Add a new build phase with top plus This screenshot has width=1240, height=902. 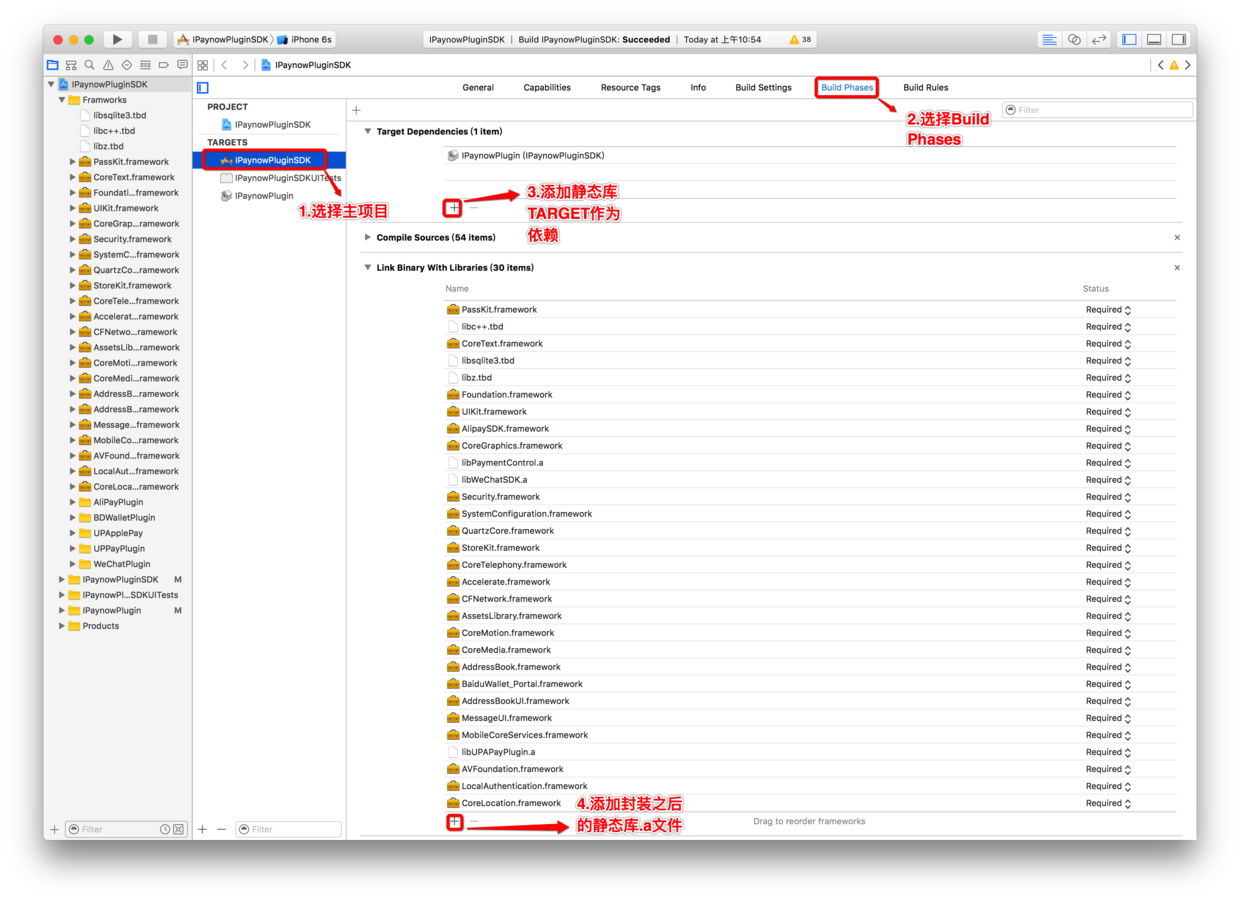coord(356,110)
